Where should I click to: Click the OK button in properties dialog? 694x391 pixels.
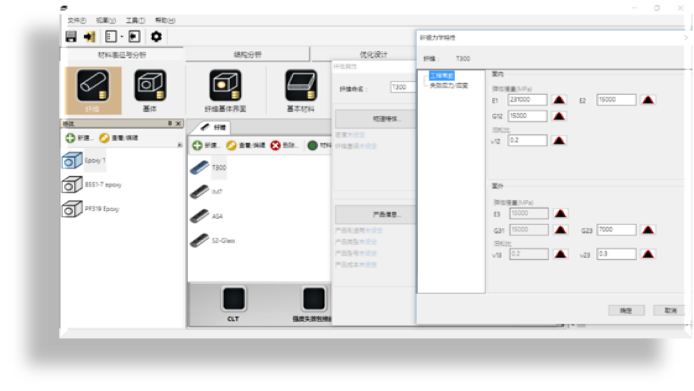point(626,310)
